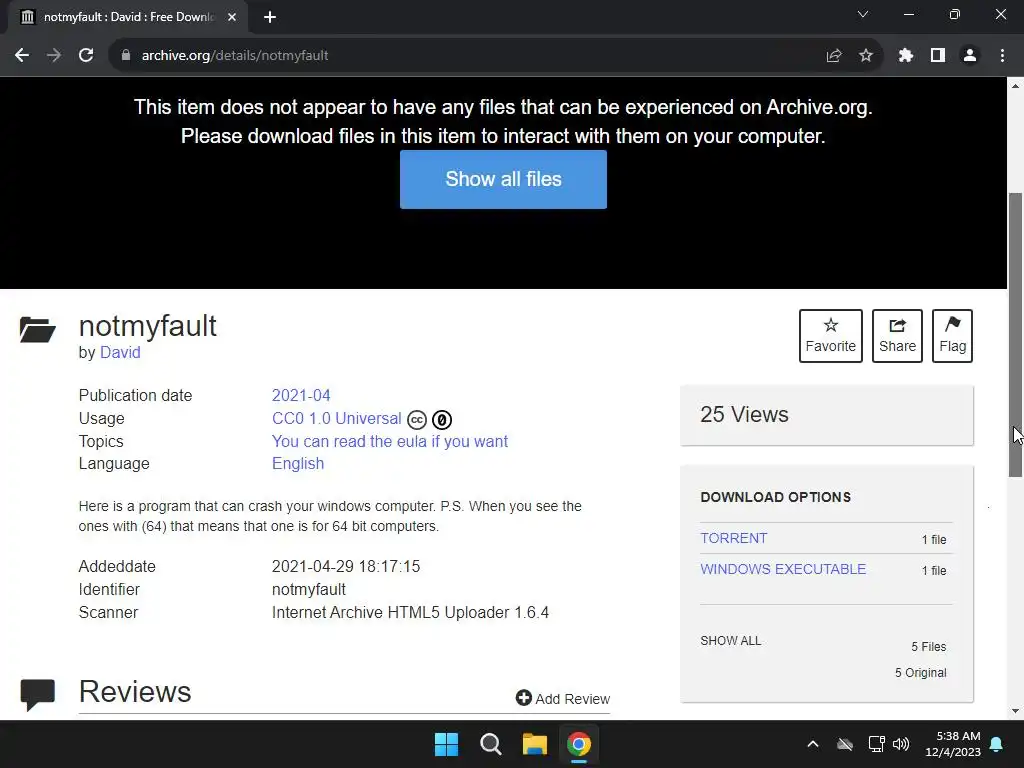The height and width of the screenshot is (768, 1024).
Task: Click the '25 Views' text
Action: click(744, 415)
